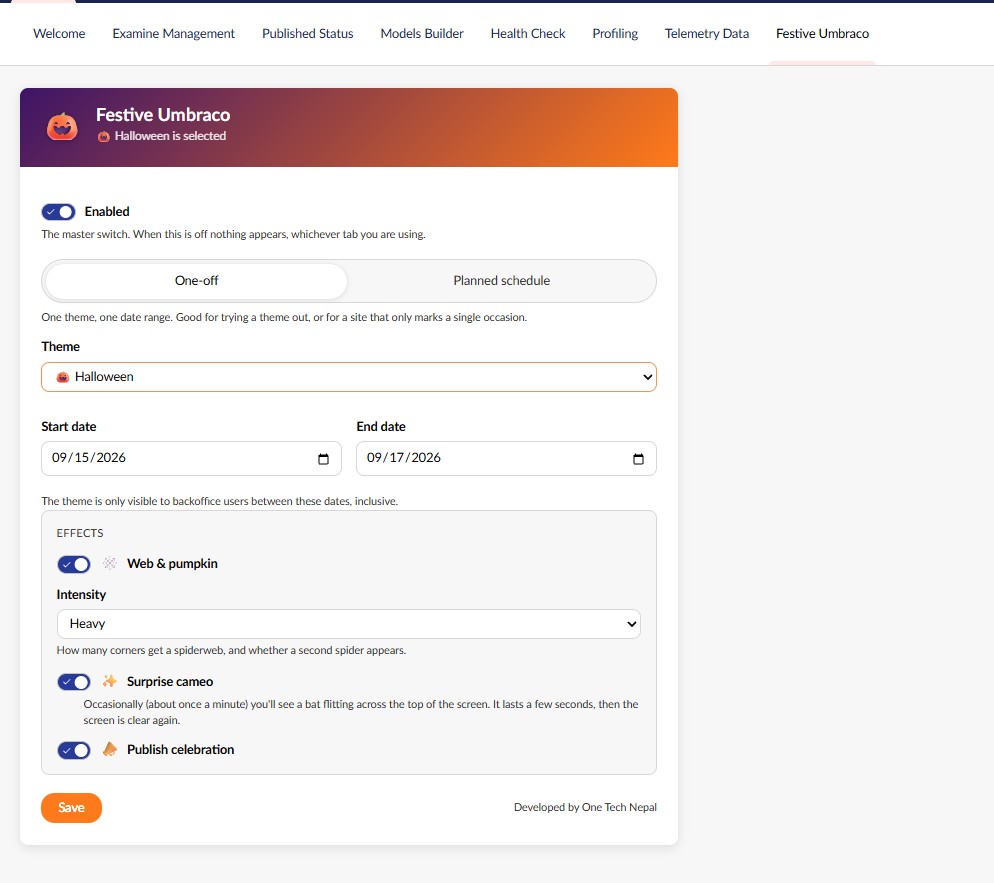Click the End date field 09/17/2026
The image size is (994, 883).
click(507, 458)
